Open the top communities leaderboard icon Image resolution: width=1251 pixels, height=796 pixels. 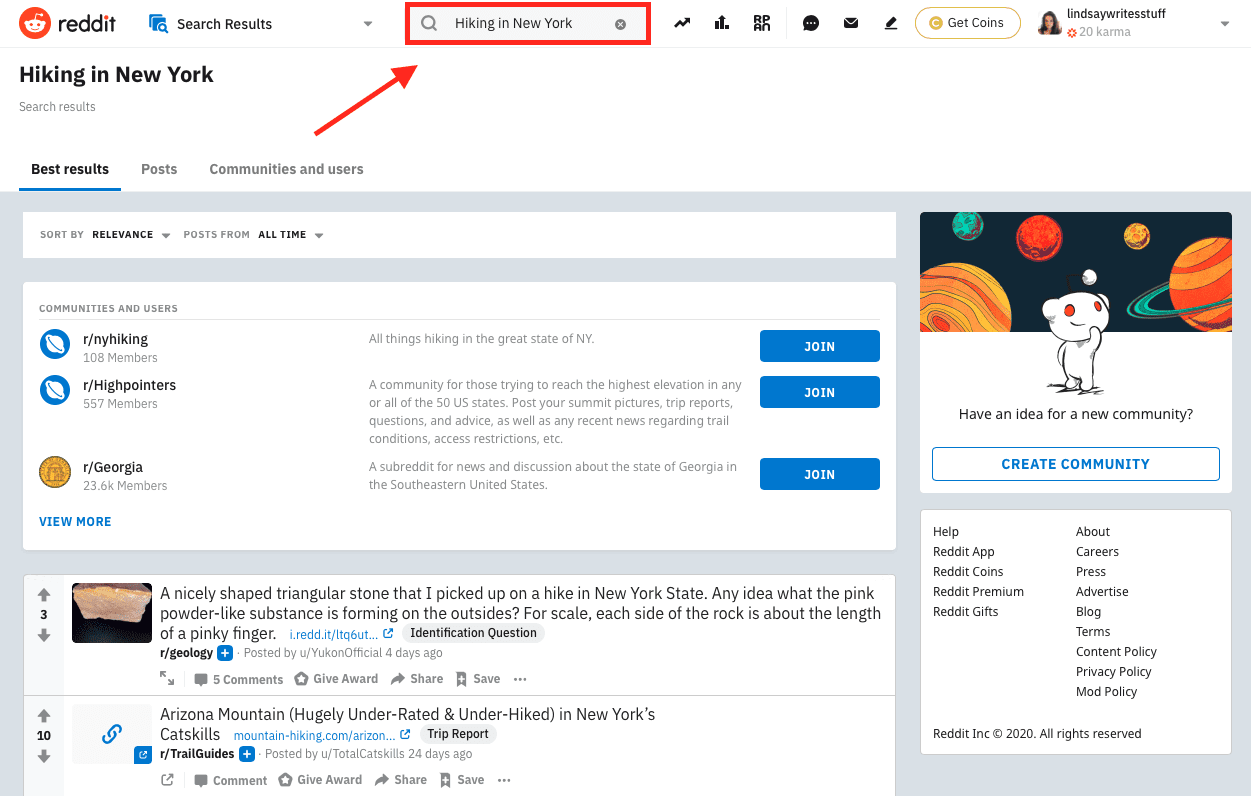tap(722, 22)
